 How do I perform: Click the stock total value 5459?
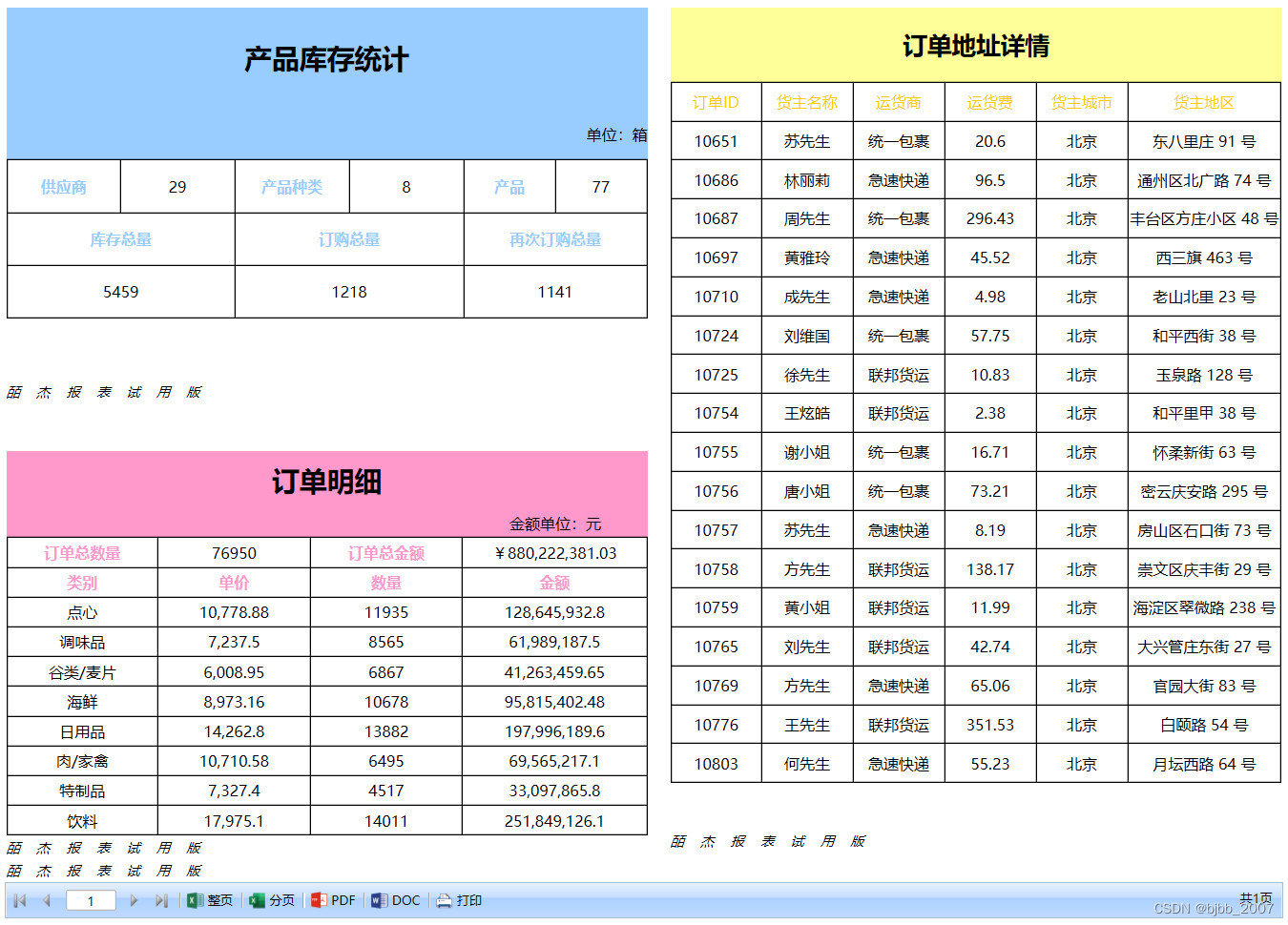point(121,292)
